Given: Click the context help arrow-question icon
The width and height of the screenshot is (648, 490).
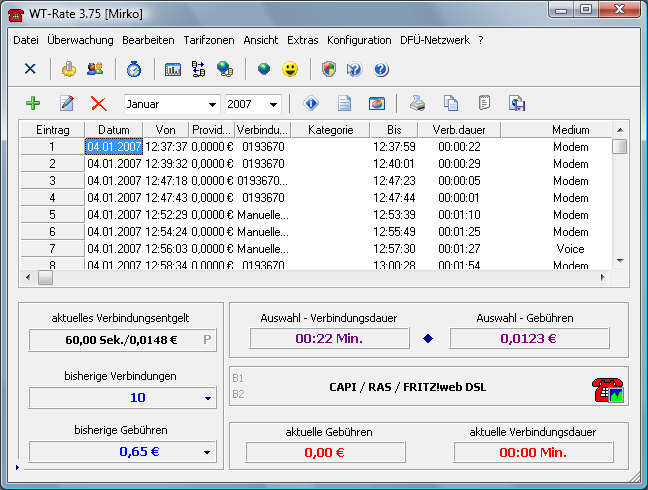Looking at the screenshot, I should pyautogui.click(x=355, y=69).
